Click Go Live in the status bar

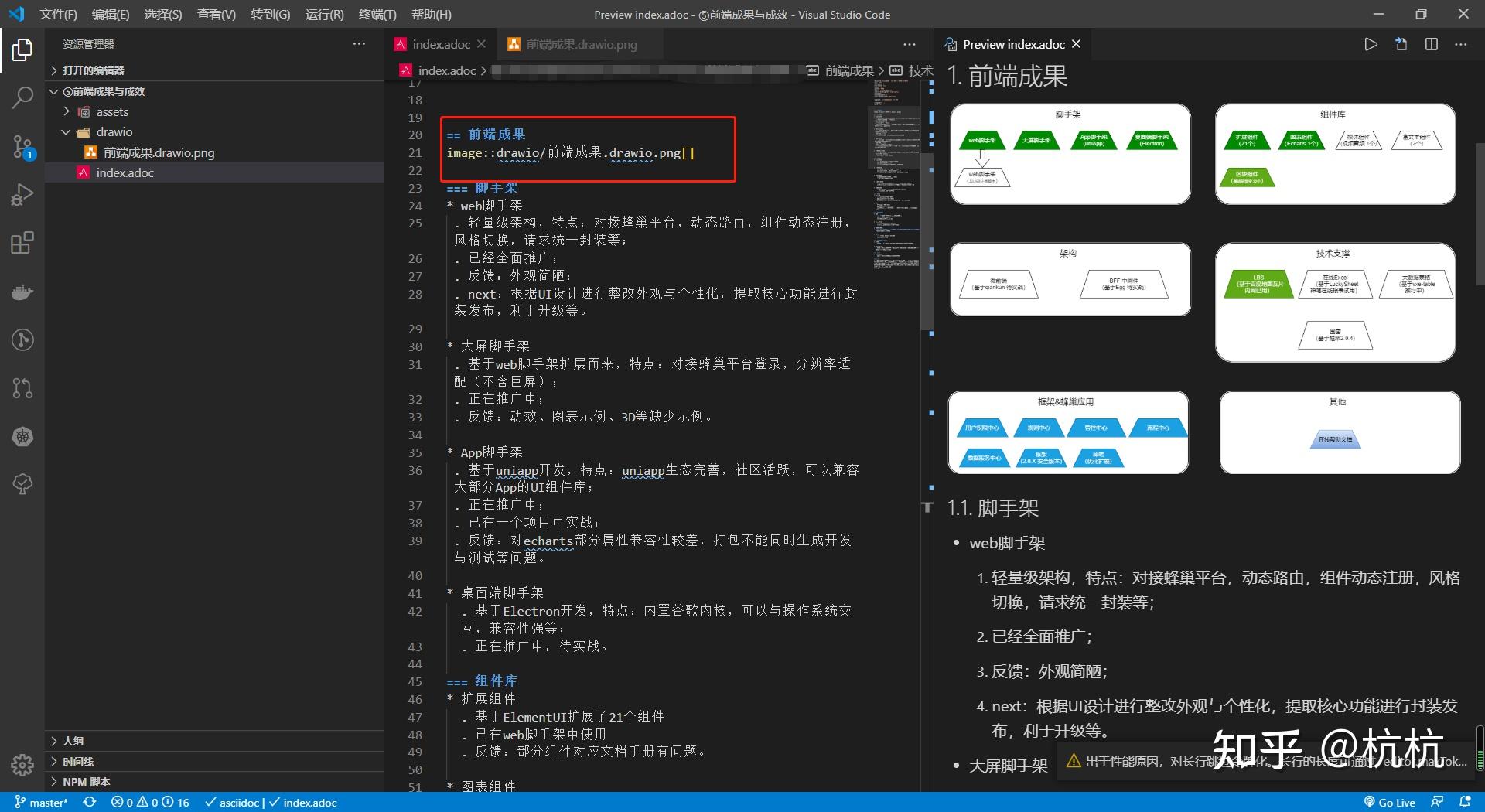[1390, 802]
